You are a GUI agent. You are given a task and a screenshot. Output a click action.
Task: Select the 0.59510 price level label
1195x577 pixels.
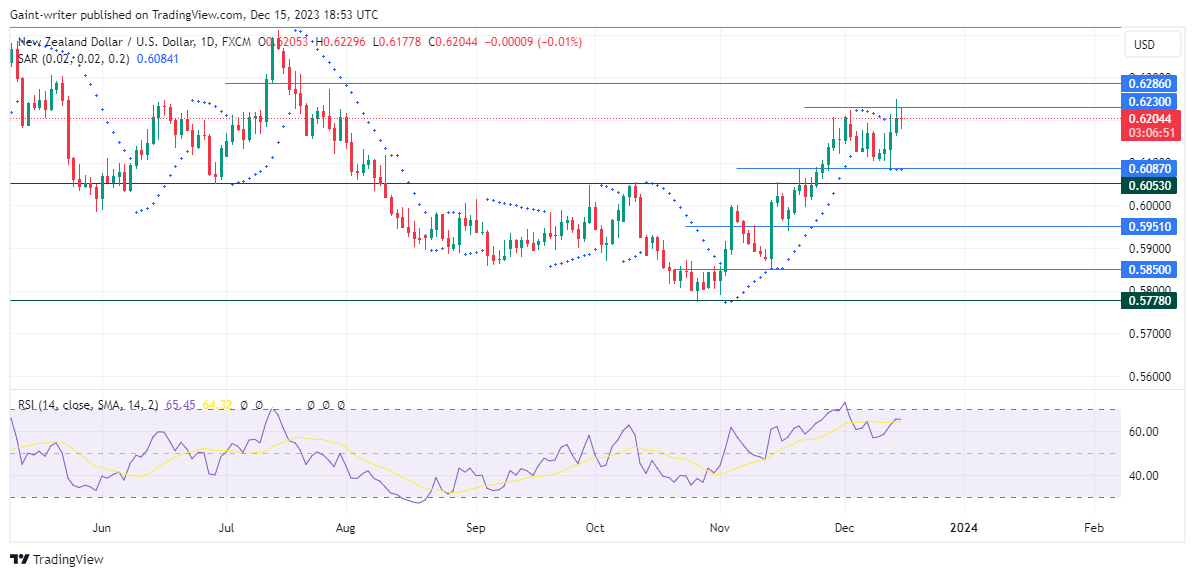coord(1151,226)
